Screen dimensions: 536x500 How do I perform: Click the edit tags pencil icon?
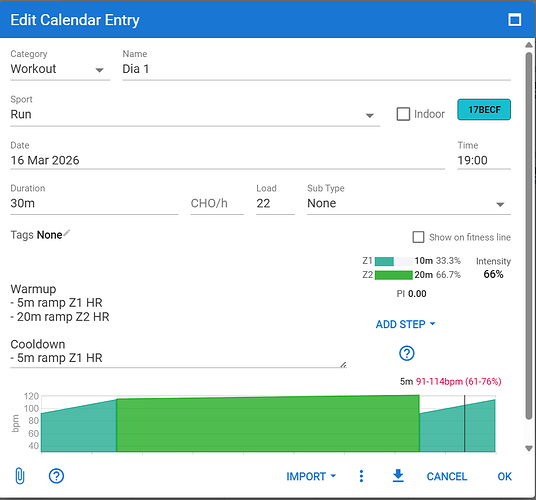67,233
